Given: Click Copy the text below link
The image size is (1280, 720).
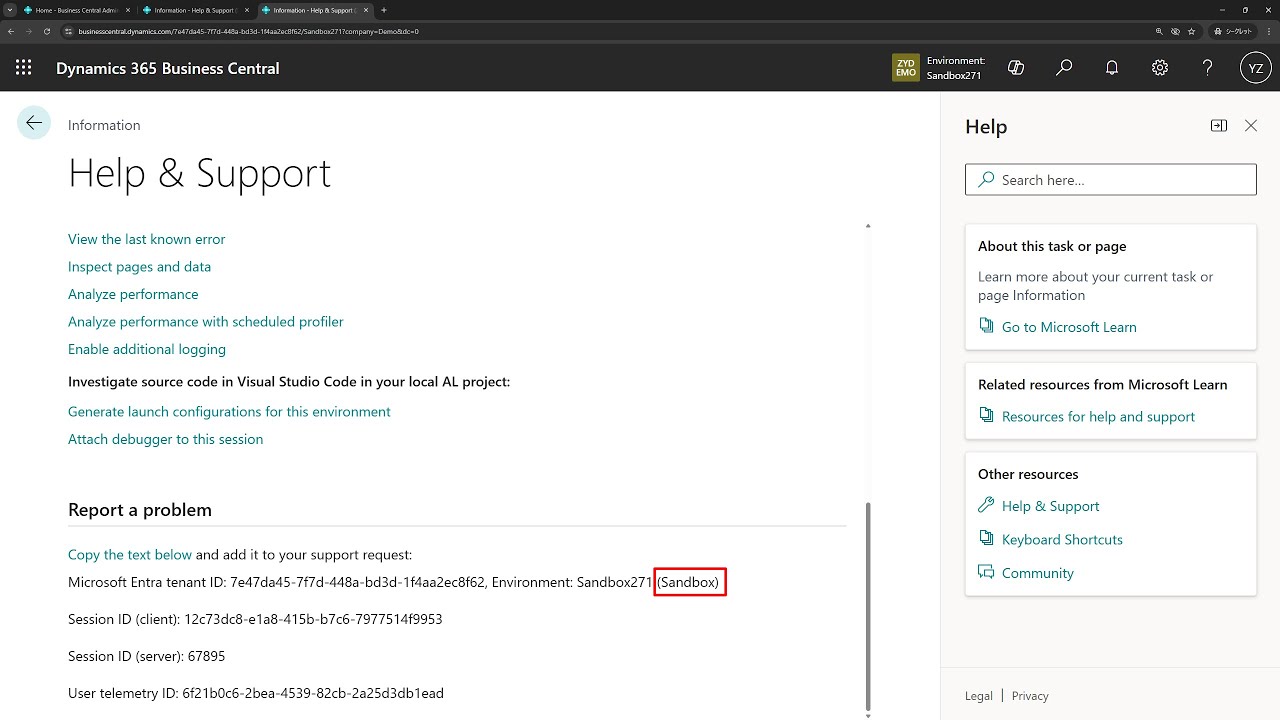Looking at the screenshot, I should pyautogui.click(x=130, y=555).
